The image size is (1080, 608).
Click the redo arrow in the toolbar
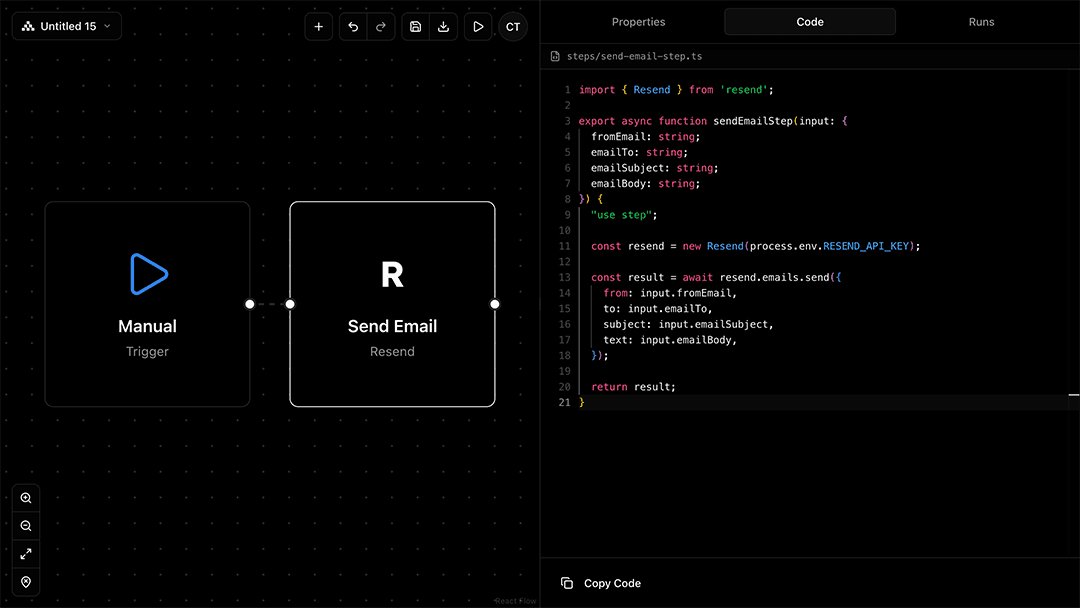(381, 27)
